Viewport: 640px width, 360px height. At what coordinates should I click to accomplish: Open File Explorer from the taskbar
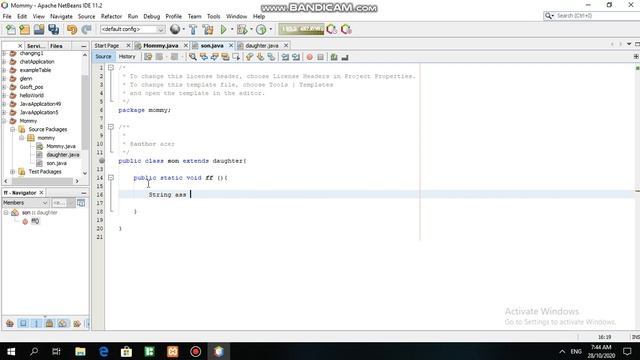(x=80, y=351)
